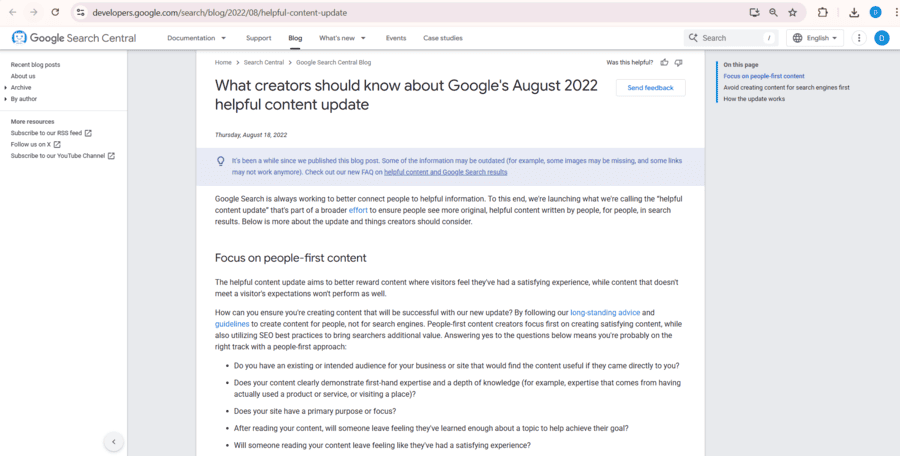
Task: Click the install app icon in address bar
Action: coord(754,12)
